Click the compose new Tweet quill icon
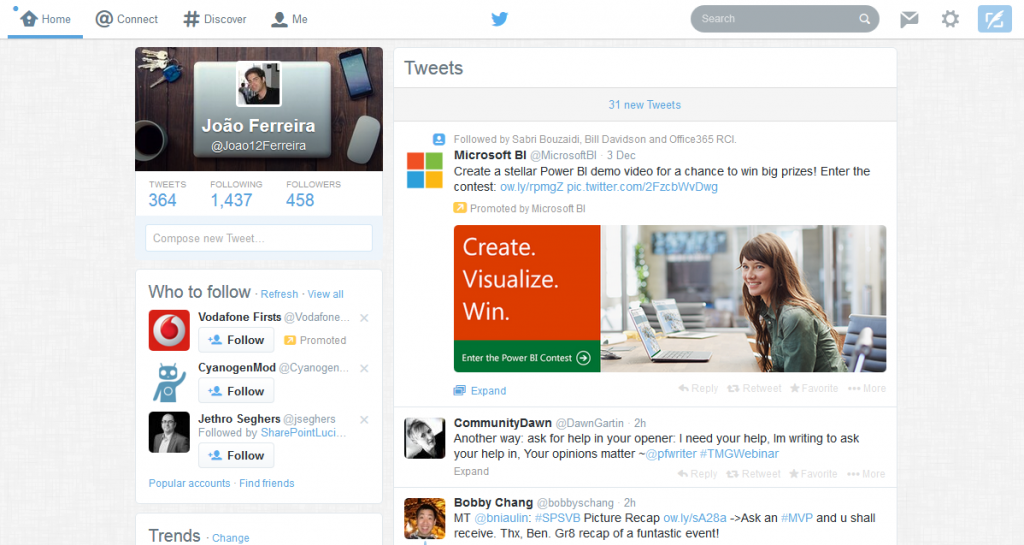The width and height of the screenshot is (1024, 545). click(x=994, y=19)
